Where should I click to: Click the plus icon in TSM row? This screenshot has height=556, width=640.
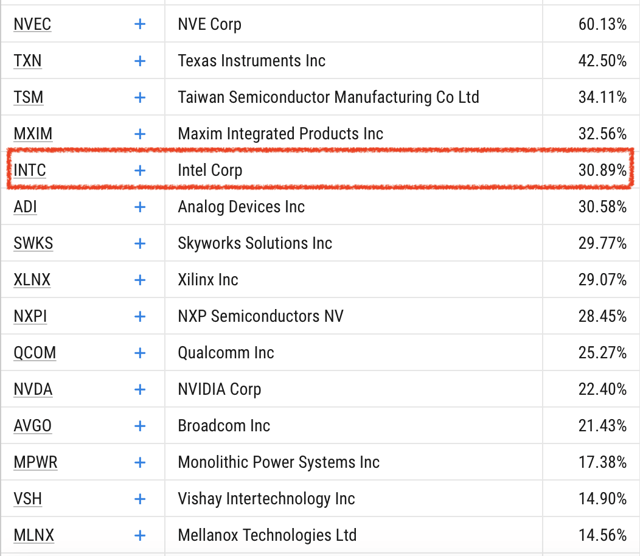coord(140,97)
